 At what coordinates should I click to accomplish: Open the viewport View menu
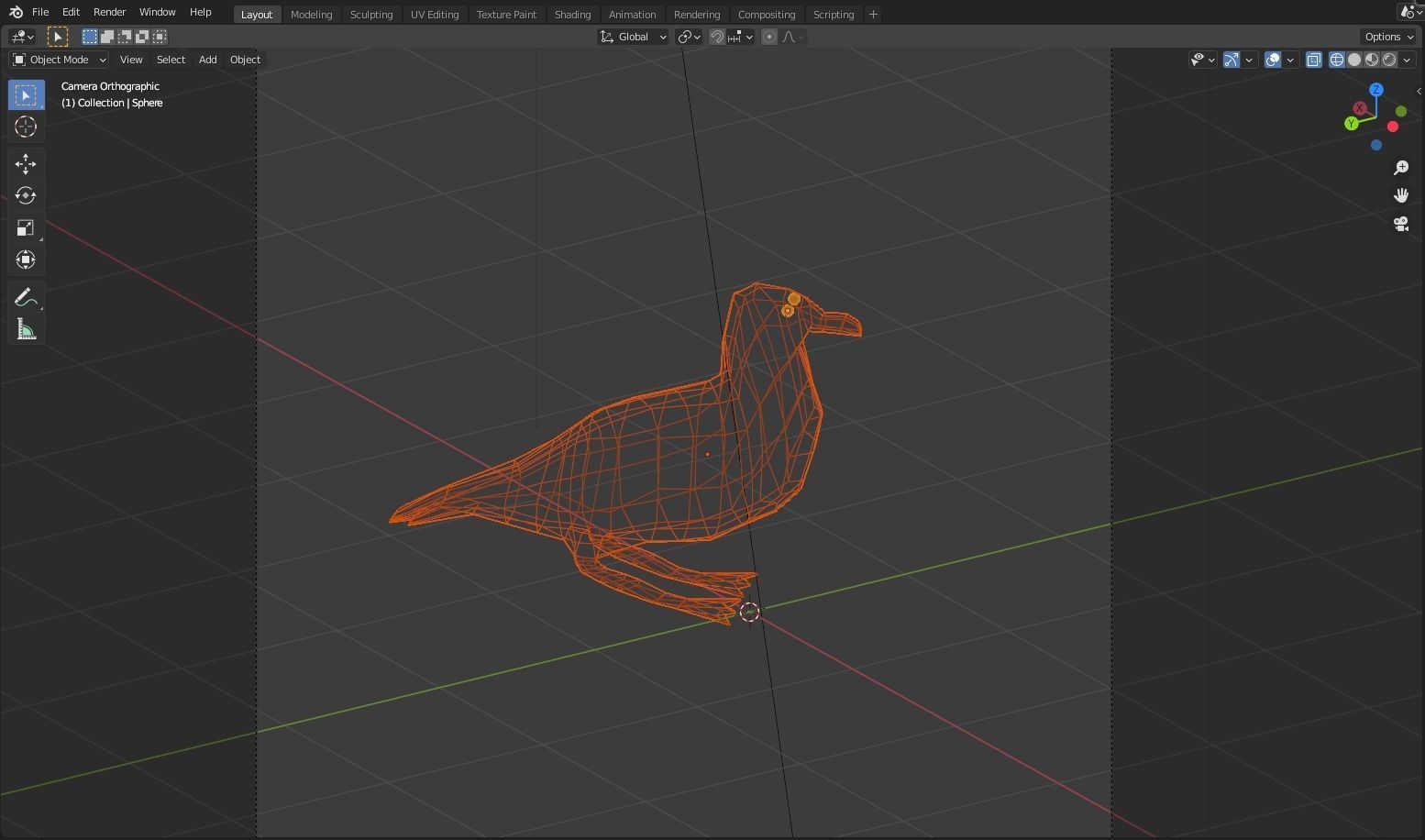pos(131,60)
